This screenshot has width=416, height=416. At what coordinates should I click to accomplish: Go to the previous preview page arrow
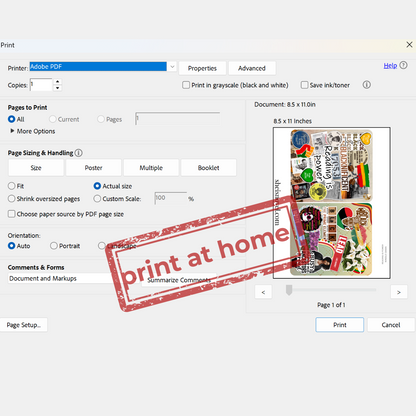pyautogui.click(x=263, y=292)
